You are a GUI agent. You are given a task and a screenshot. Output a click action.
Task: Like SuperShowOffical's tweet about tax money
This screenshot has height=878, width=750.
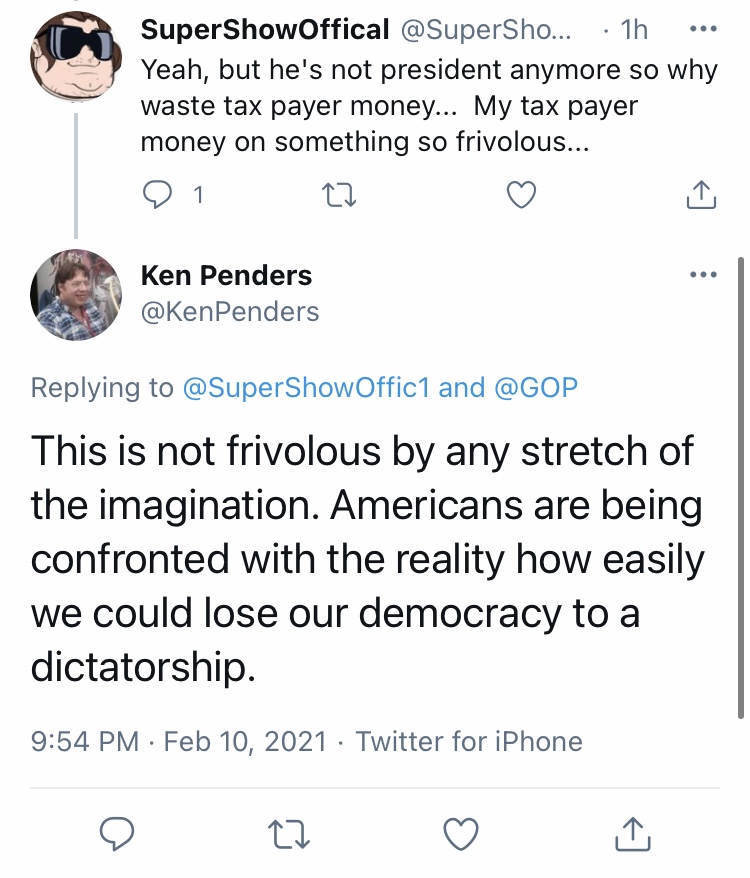point(521,195)
